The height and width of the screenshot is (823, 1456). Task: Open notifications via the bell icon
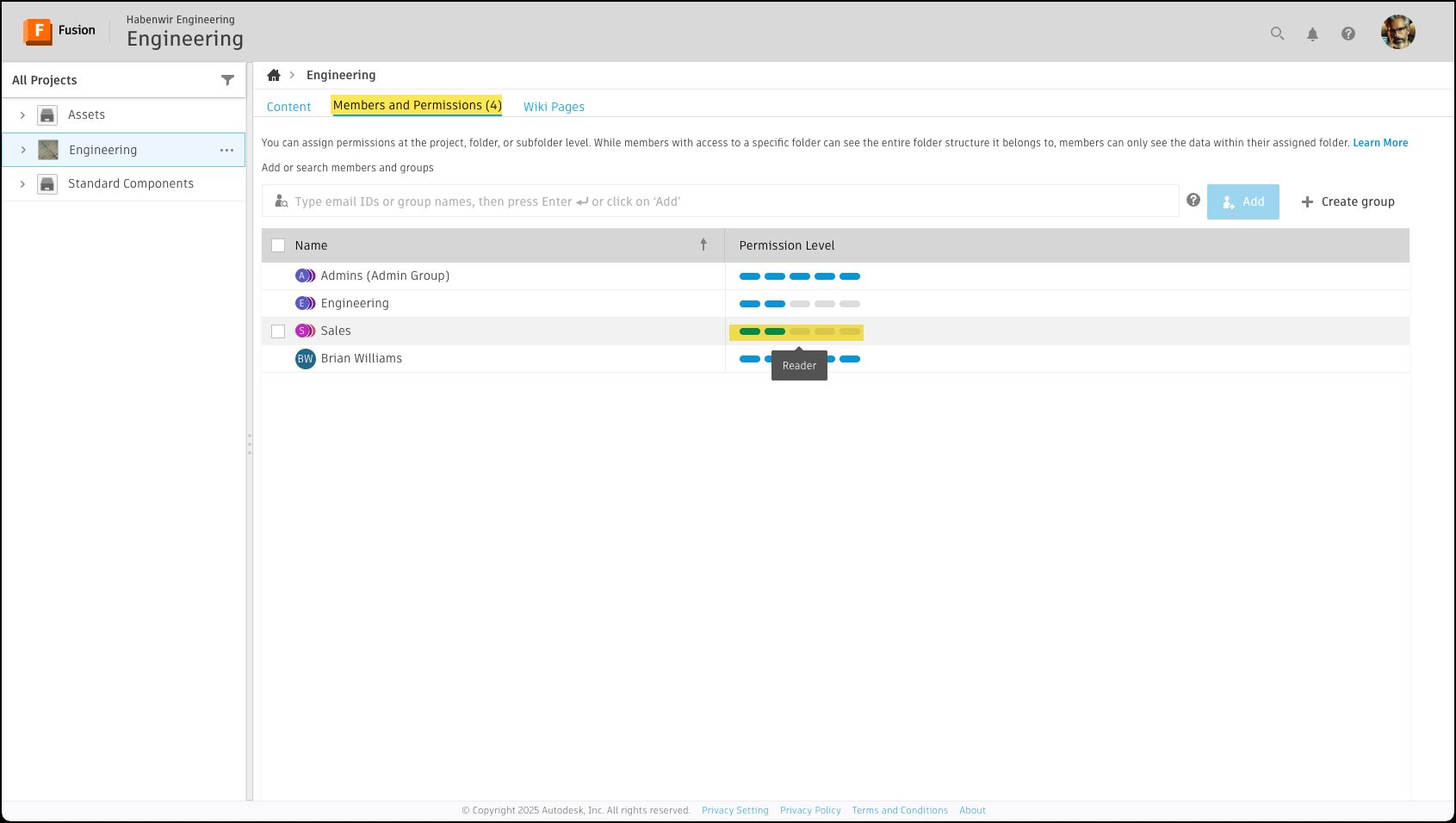tap(1312, 34)
